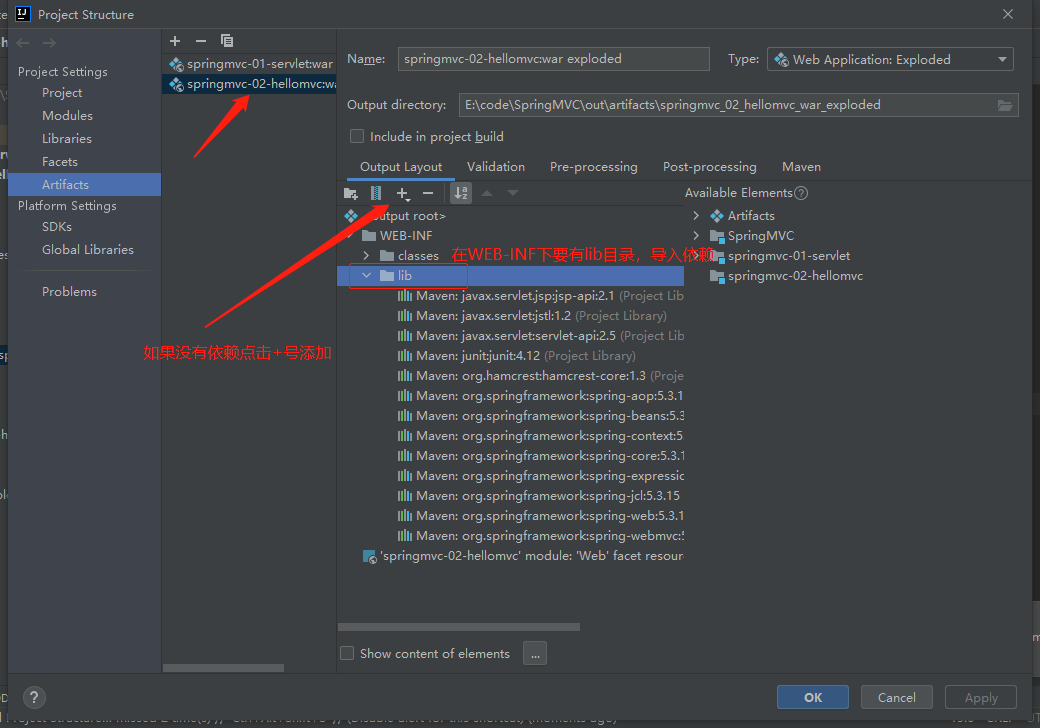Click the Web facet resources icon

pyautogui.click(x=369, y=556)
